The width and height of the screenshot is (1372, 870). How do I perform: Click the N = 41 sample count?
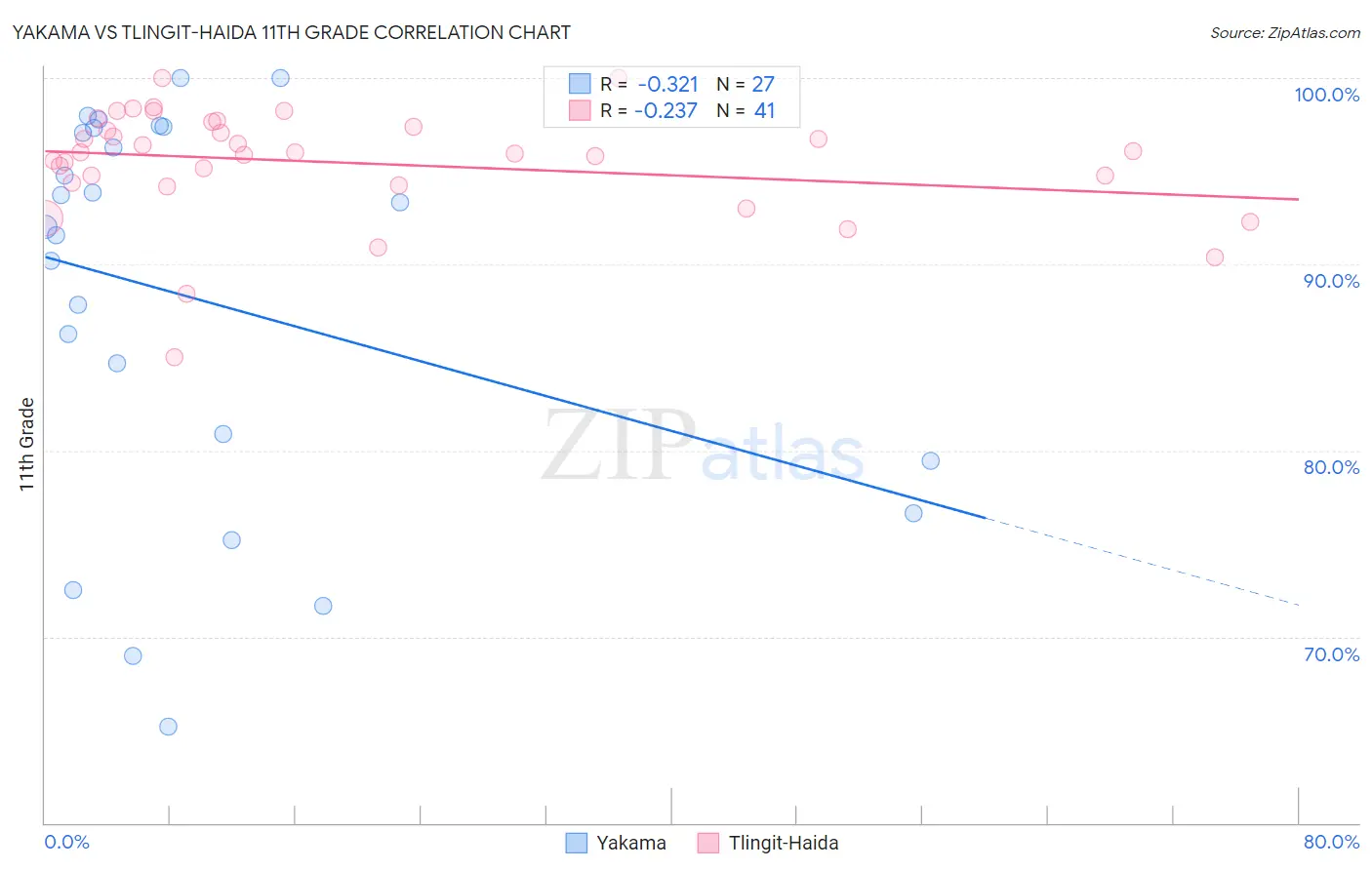(746, 110)
